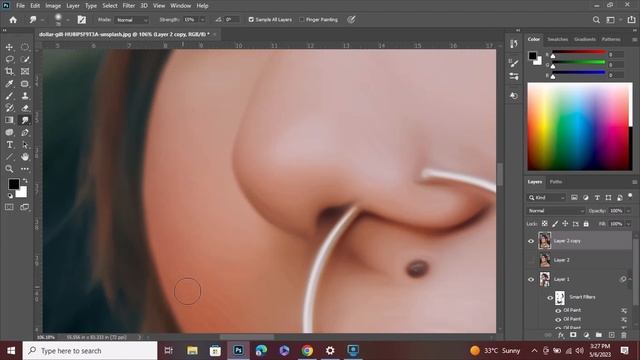Select the Frame tool
The height and width of the screenshot is (360, 640).
click(25, 71)
